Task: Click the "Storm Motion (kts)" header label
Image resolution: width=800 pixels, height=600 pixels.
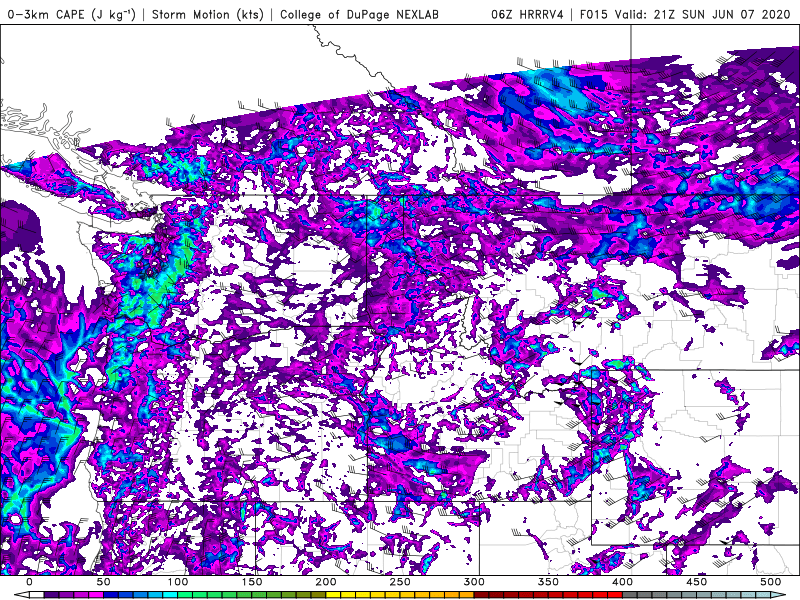Action: 208,14
